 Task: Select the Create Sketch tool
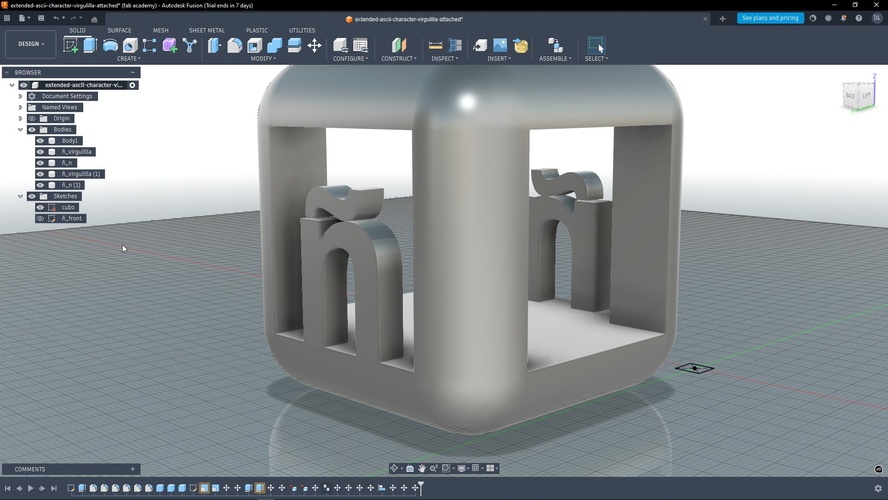[x=71, y=45]
